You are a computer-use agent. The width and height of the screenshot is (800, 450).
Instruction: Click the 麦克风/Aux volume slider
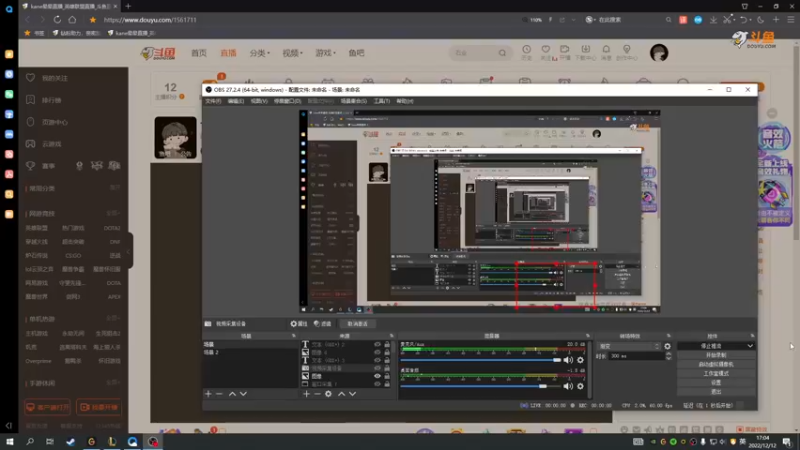point(481,360)
